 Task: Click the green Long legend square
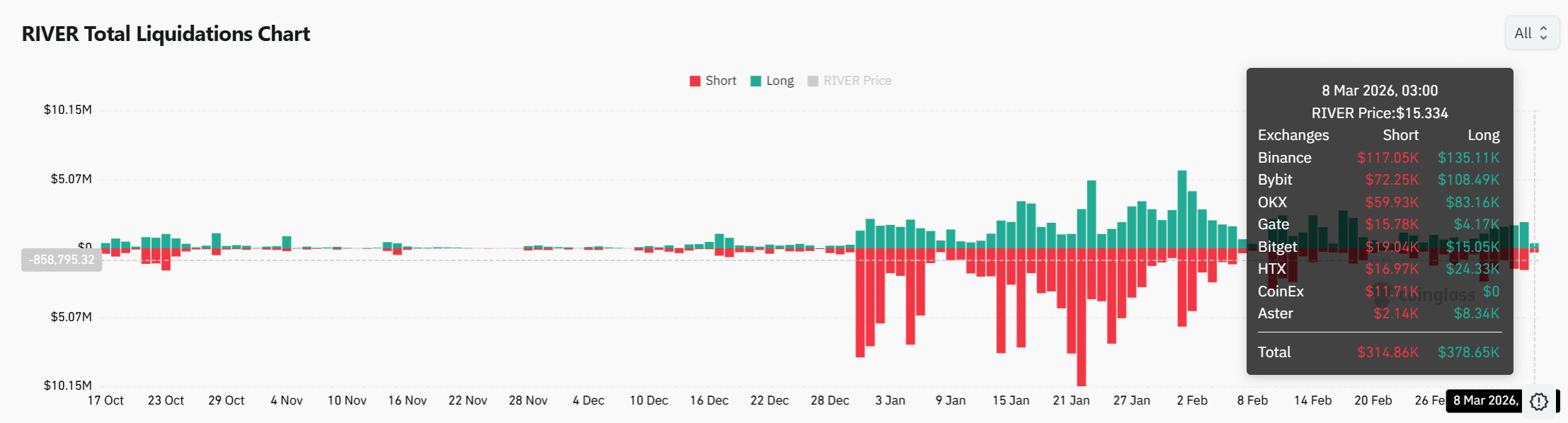pos(756,81)
